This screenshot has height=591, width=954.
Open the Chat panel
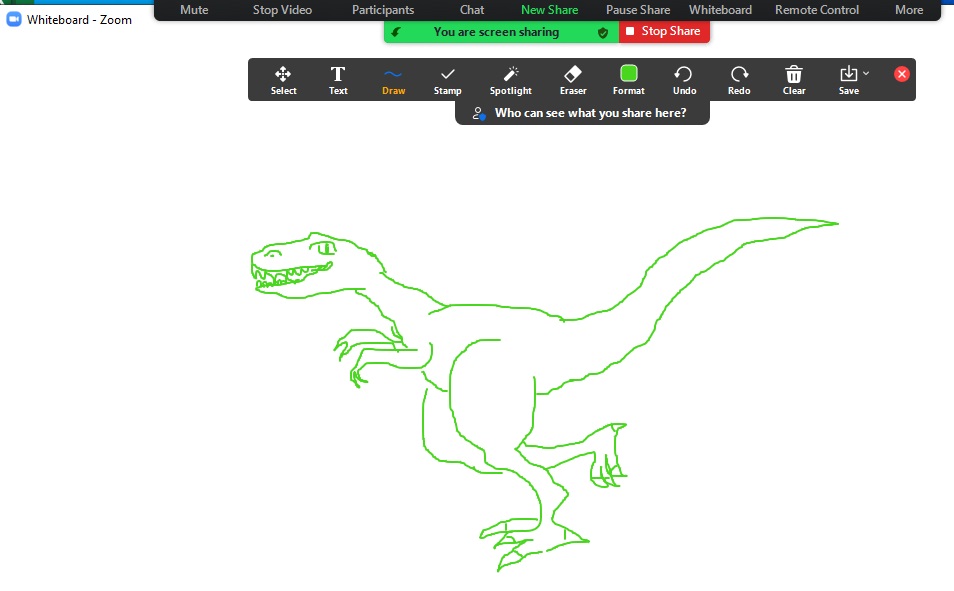pyautogui.click(x=472, y=10)
